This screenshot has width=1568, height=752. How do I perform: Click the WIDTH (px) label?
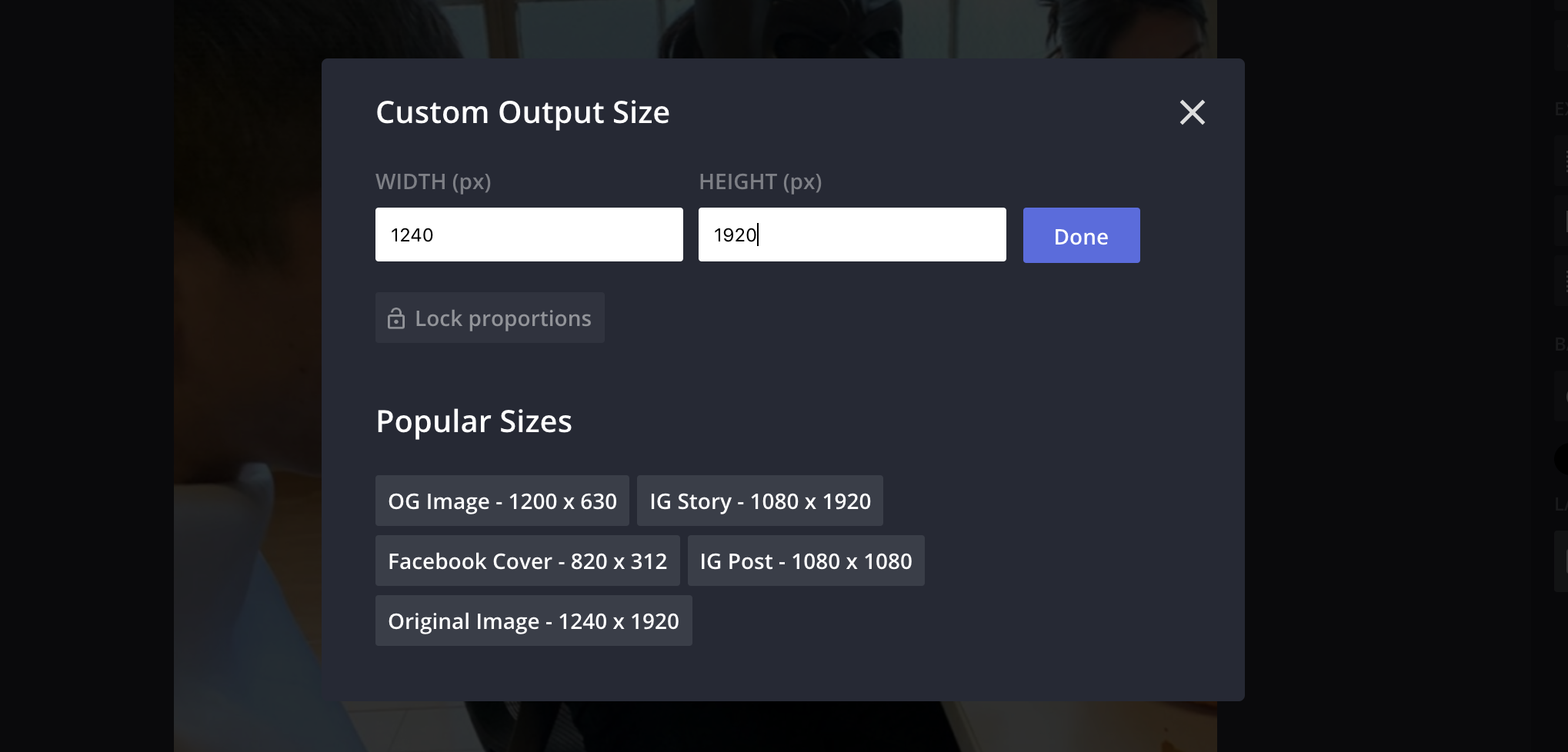coord(433,182)
